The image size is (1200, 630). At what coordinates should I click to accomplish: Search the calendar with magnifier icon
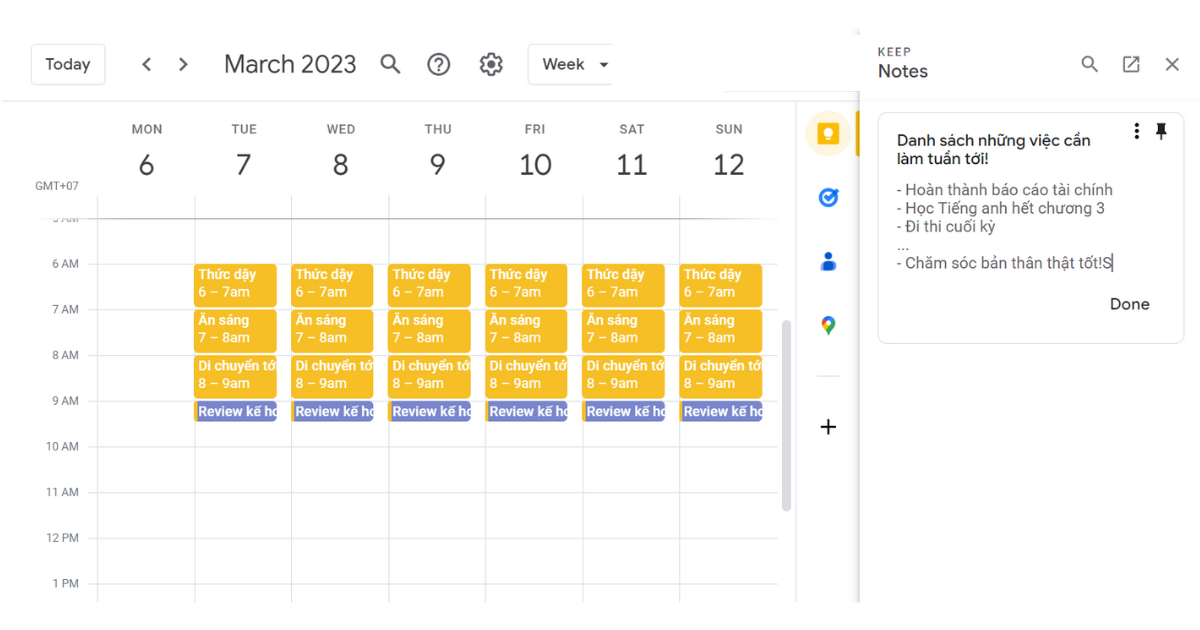tap(390, 64)
